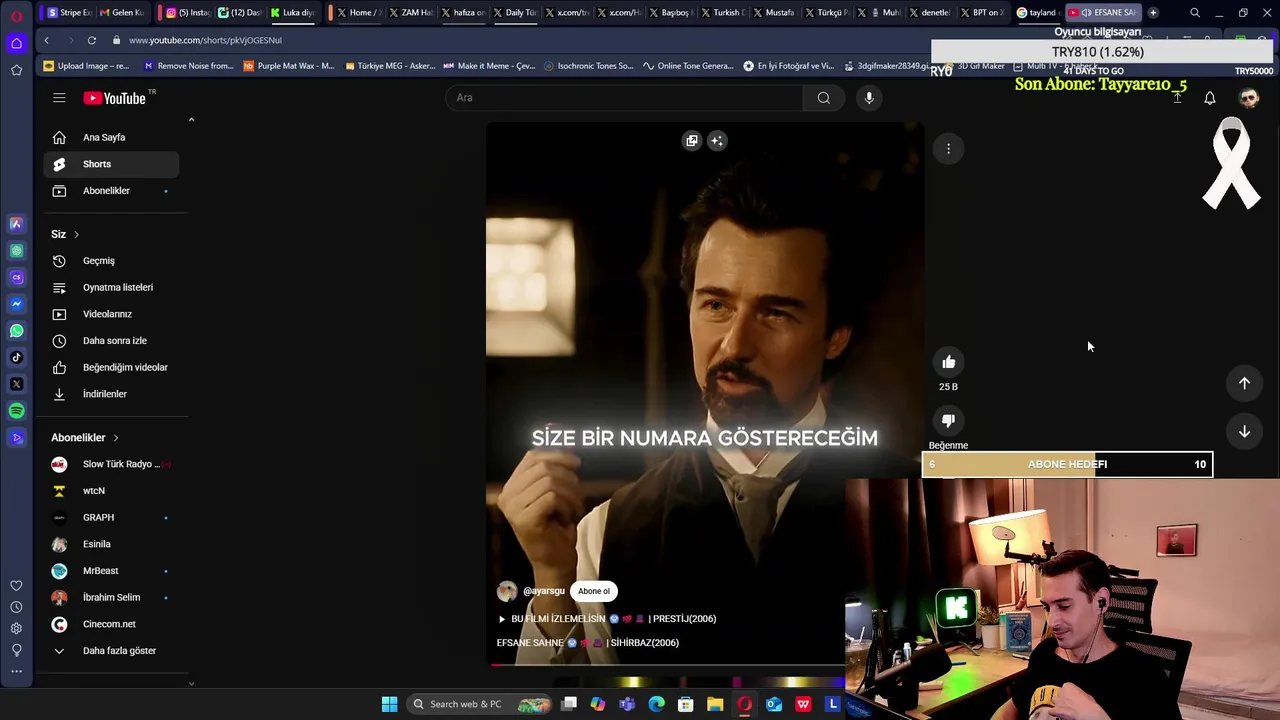This screenshot has height=720, width=1280.
Task: Open the Isochronic Tones bookmark
Action: pos(588,66)
